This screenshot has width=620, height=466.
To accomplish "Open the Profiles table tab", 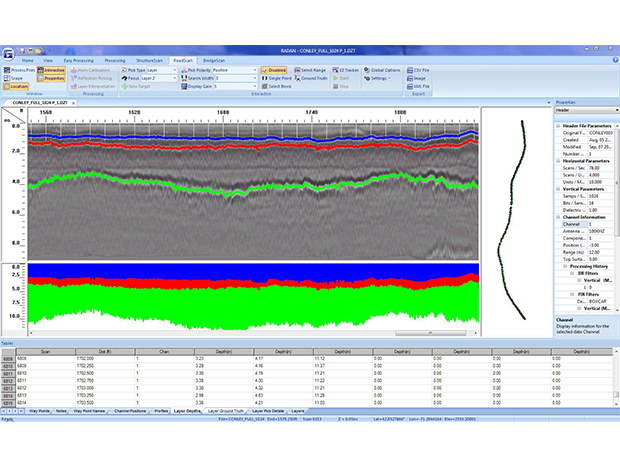I will [161, 411].
